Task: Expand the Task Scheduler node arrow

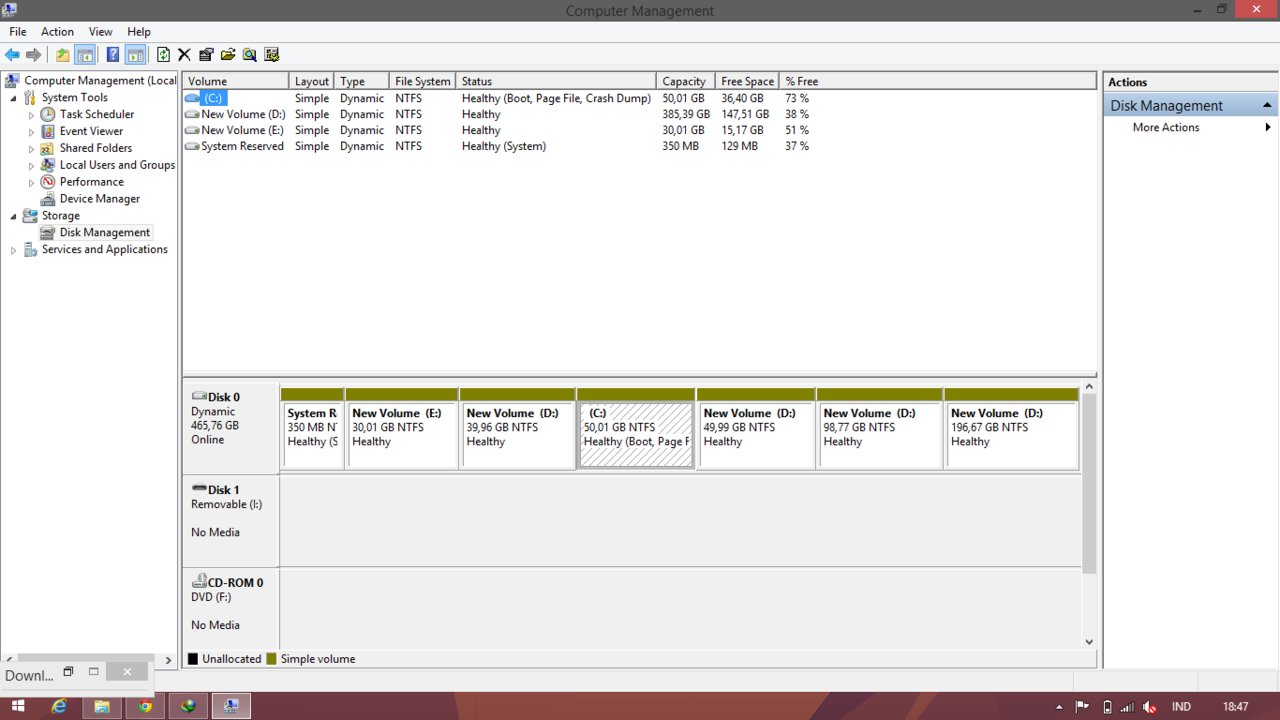Action: (31, 115)
